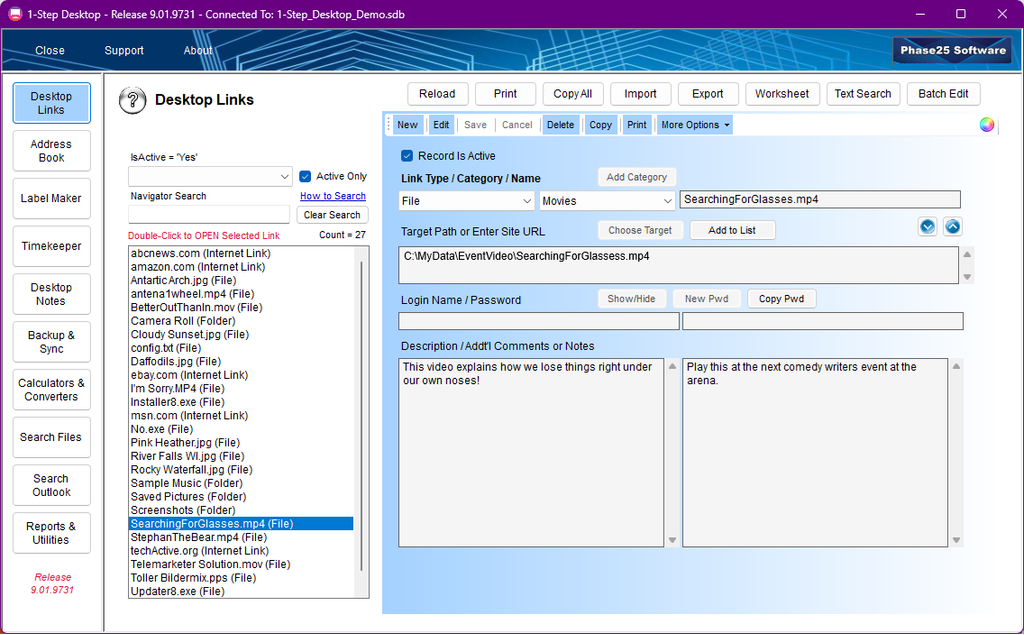This screenshot has height=635, width=1024.
Task: Uncheck the Record Is Active checkbox
Action: coord(407,155)
